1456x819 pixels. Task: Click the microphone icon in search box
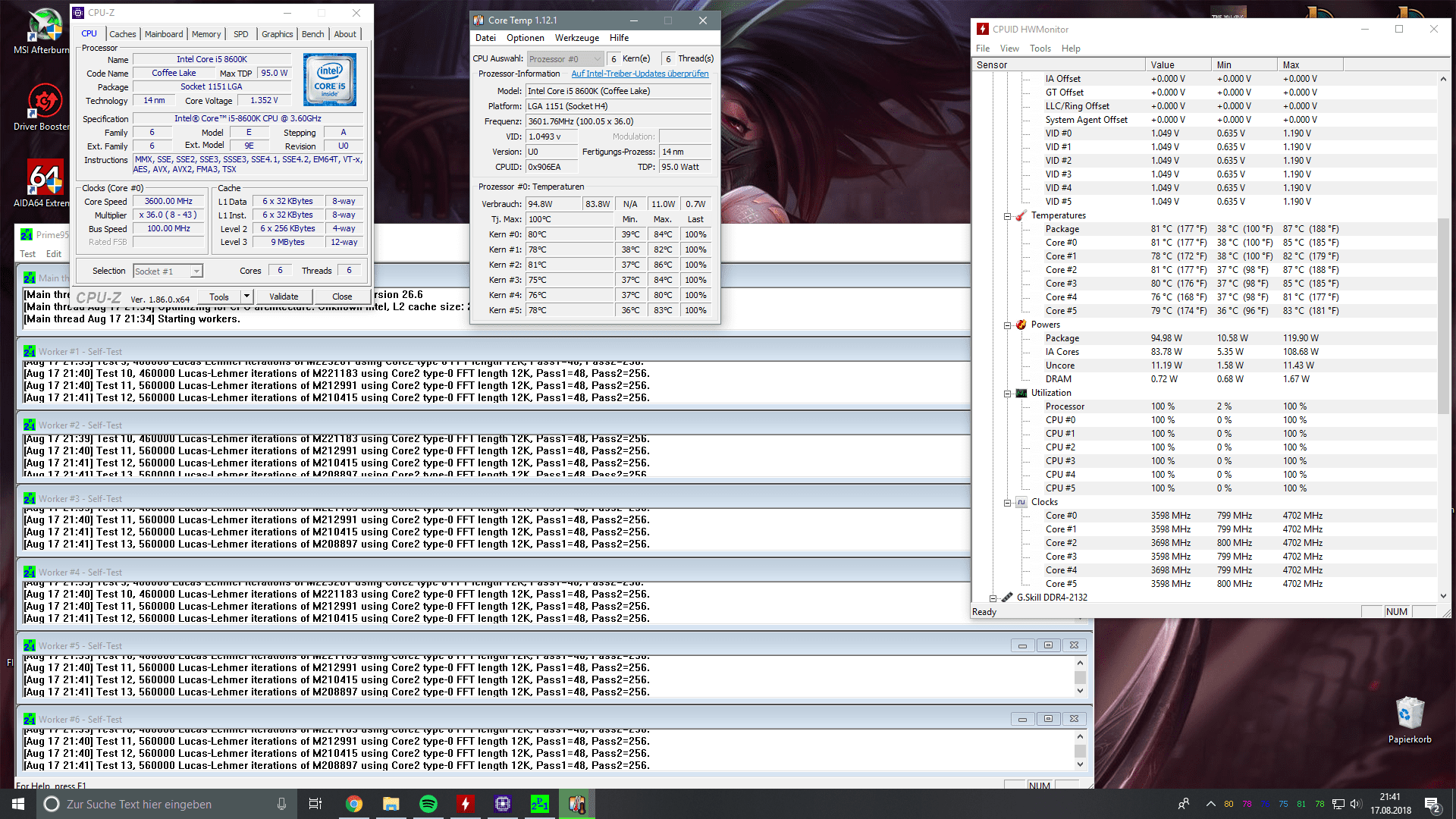[282, 804]
